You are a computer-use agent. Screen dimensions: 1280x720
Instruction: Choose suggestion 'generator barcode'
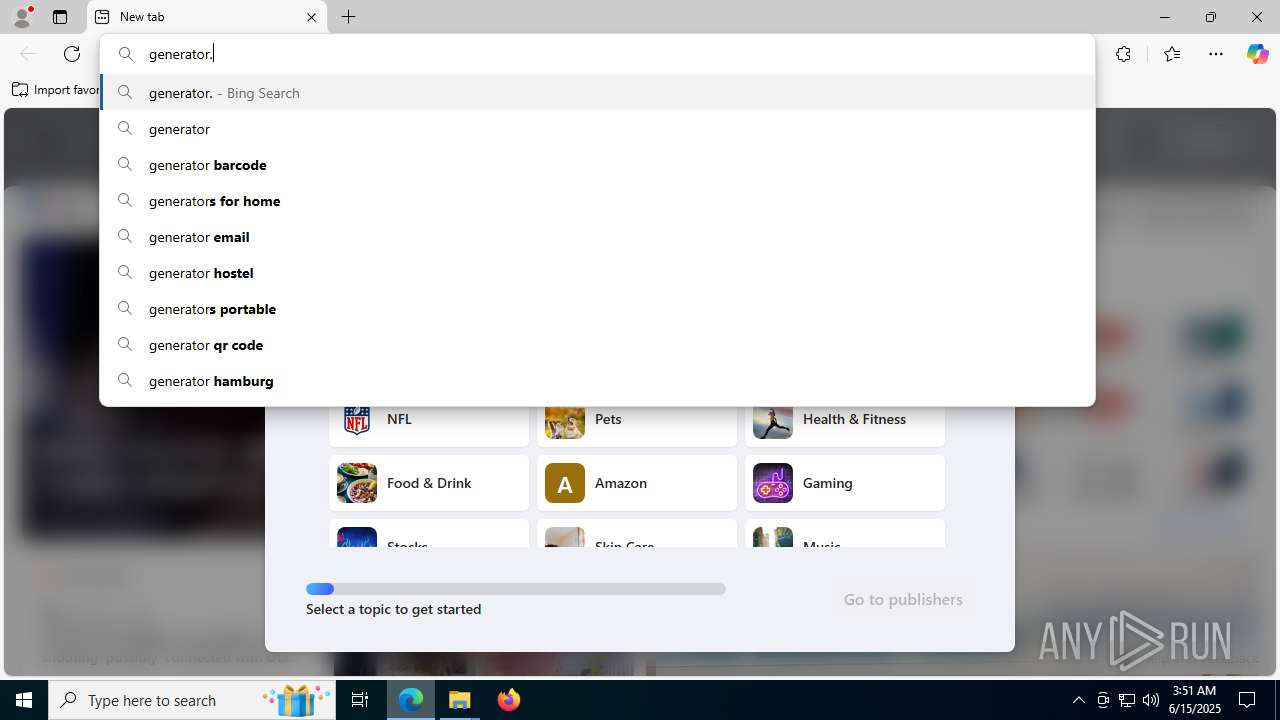pos(597,165)
